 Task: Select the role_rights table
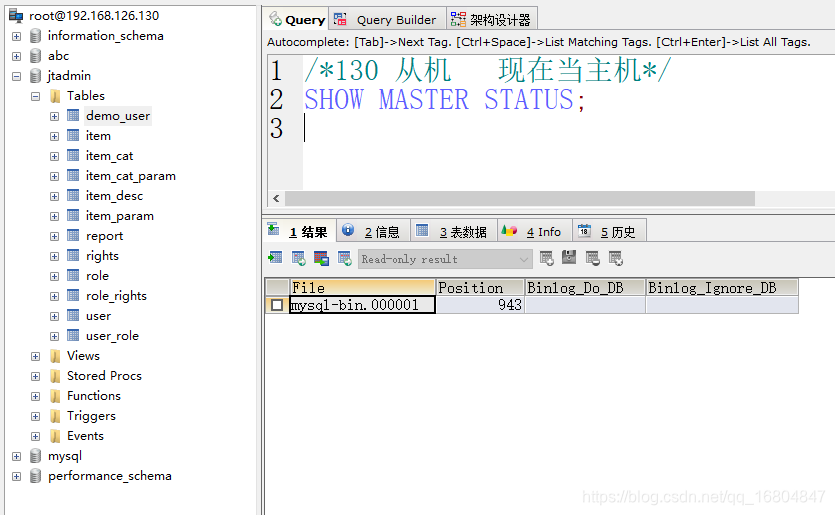116,296
